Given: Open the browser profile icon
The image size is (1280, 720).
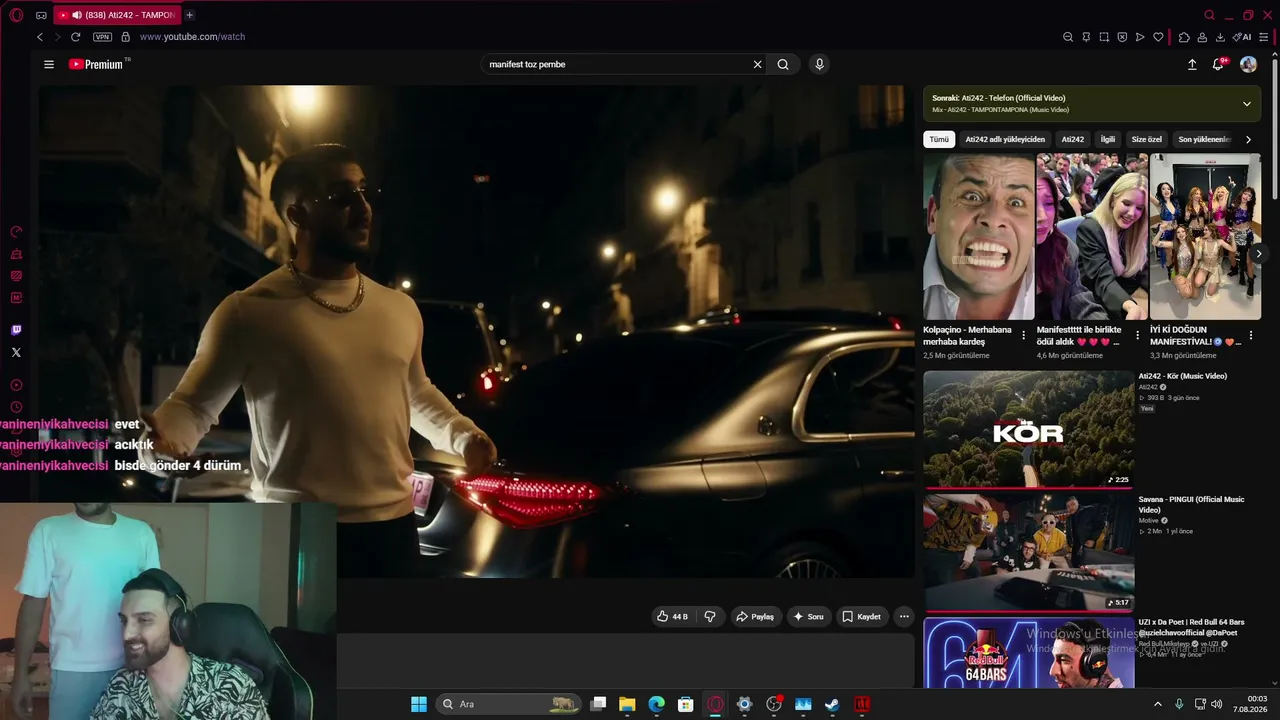Looking at the screenshot, I should click(x=1202, y=37).
